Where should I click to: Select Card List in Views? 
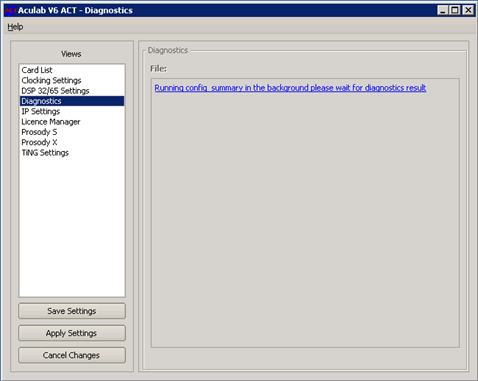click(x=72, y=70)
